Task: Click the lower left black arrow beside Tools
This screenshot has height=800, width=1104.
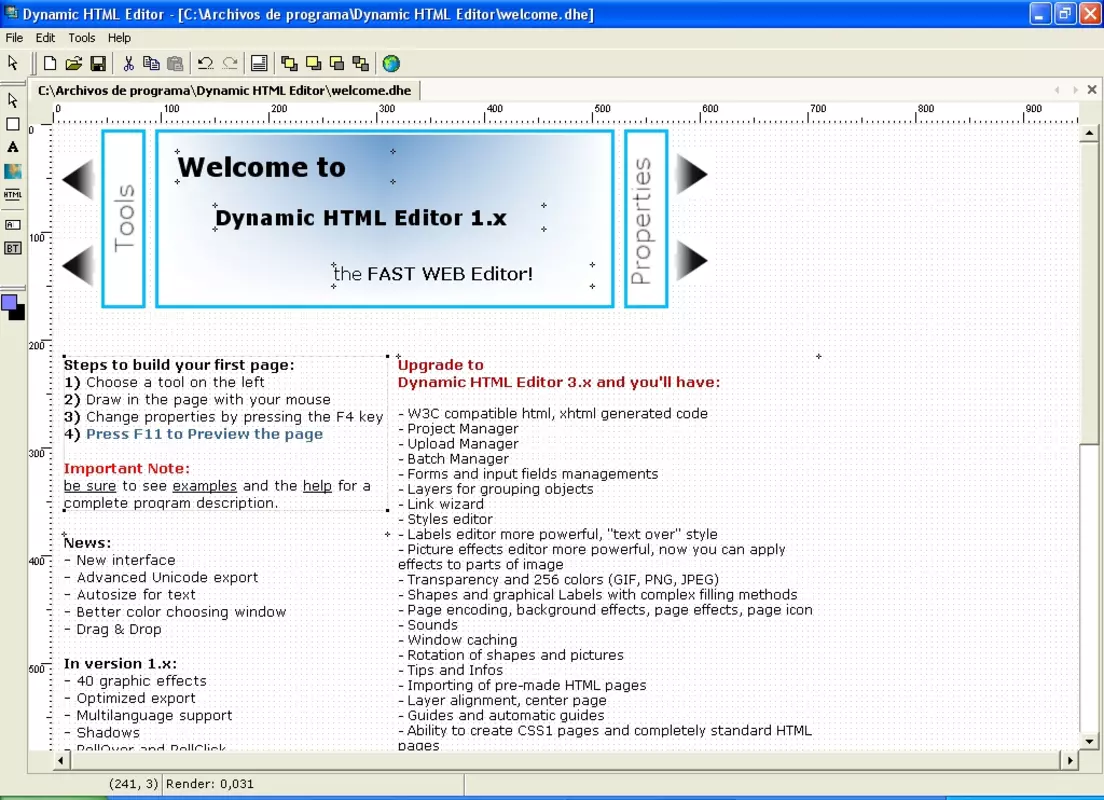Action: click(78, 265)
